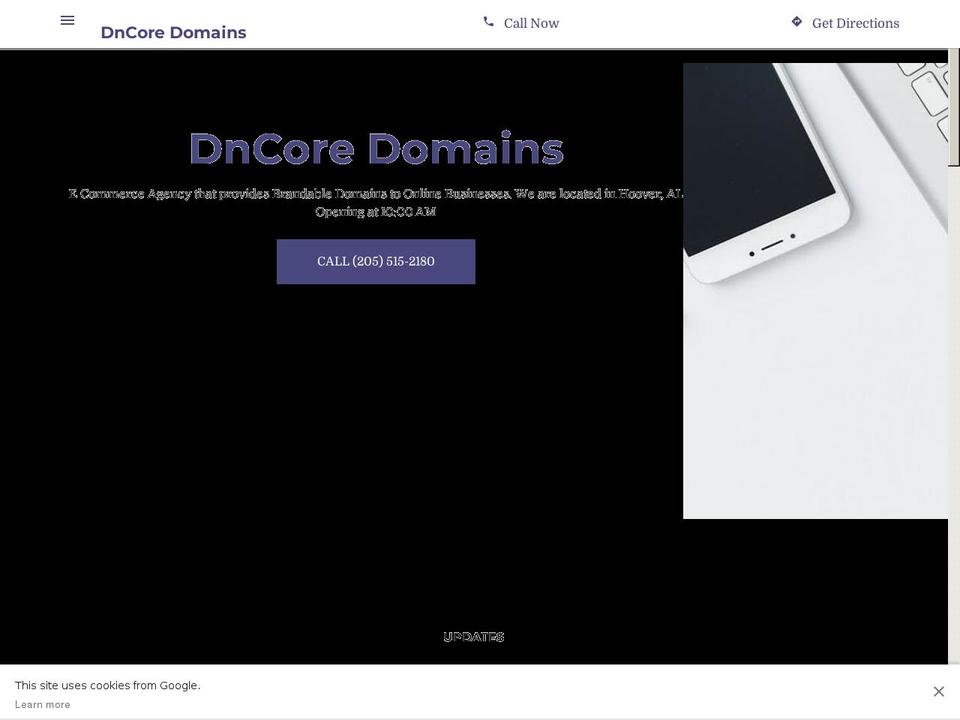This screenshot has height=720, width=960.
Task: Click the large DnCore Domains heading
Action: click(376, 149)
